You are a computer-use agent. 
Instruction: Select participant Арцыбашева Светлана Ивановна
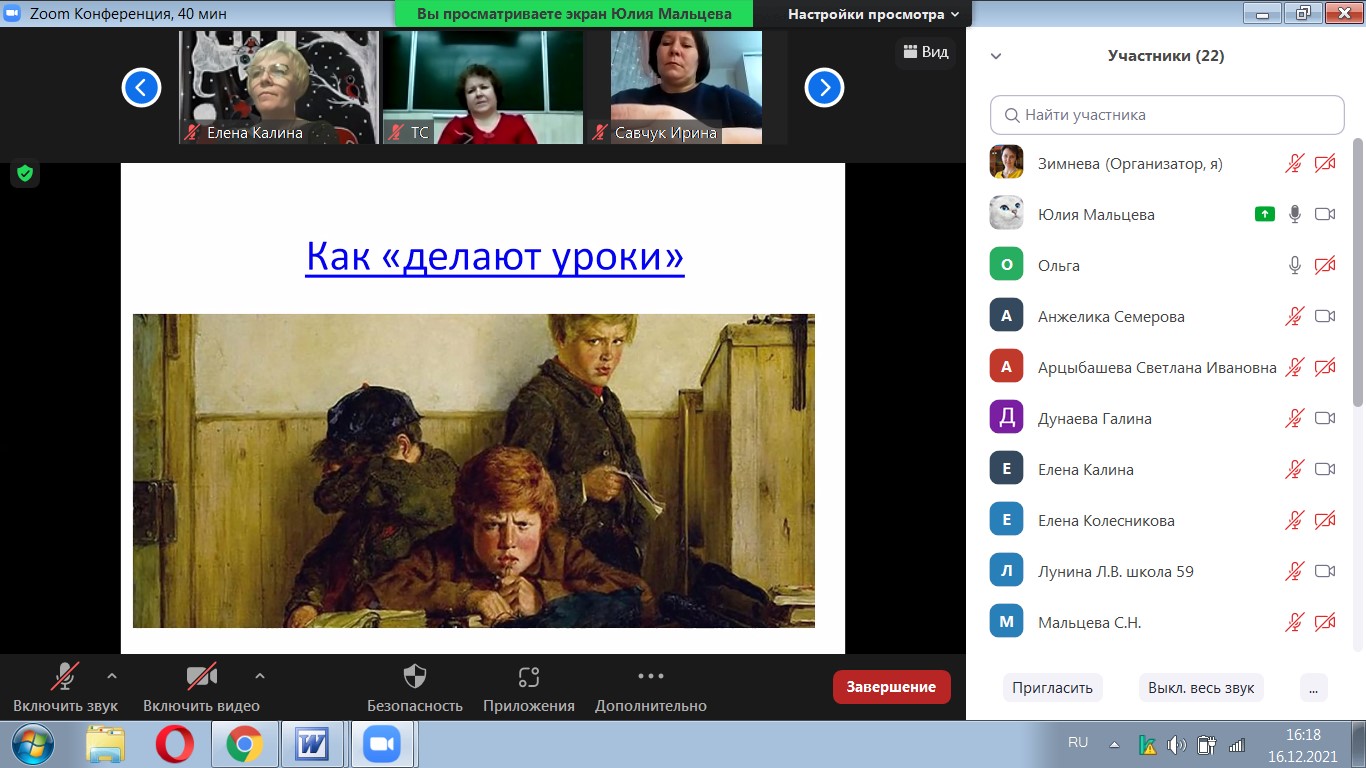1157,367
